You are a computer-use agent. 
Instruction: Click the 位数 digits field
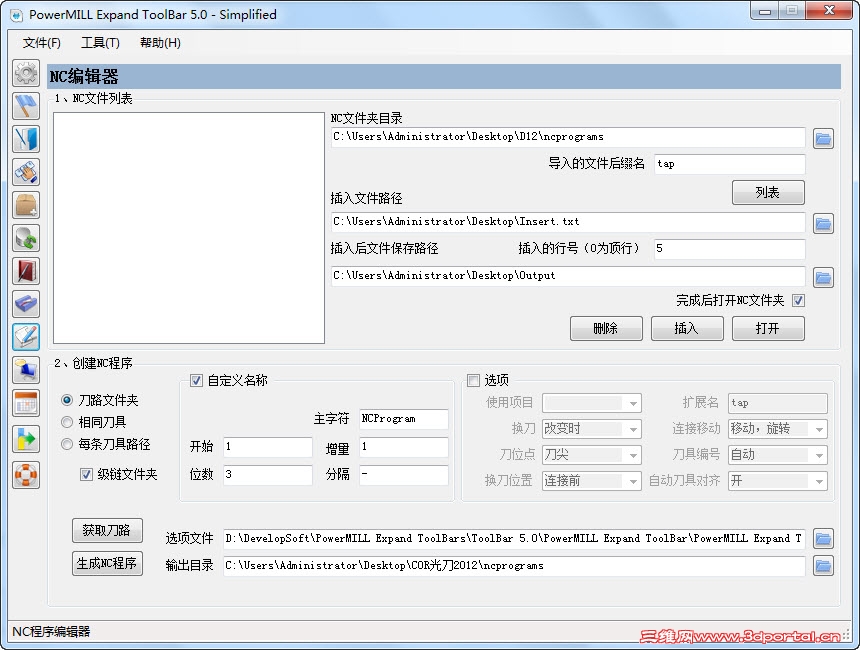(268, 475)
